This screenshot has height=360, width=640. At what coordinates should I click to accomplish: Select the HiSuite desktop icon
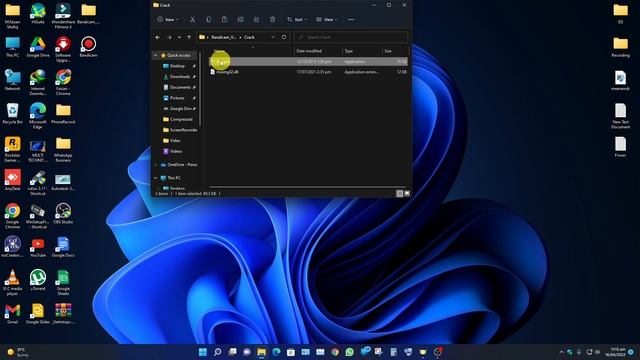(x=38, y=13)
